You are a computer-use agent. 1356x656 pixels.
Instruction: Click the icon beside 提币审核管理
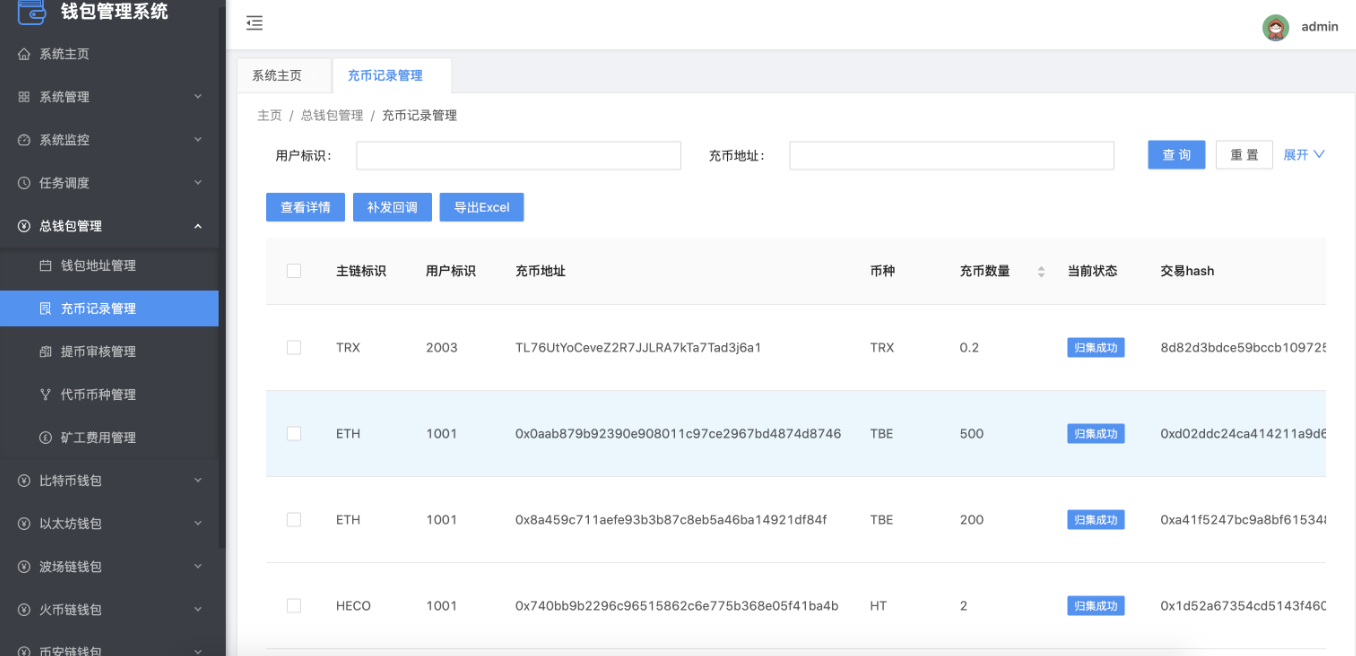tap(45, 352)
